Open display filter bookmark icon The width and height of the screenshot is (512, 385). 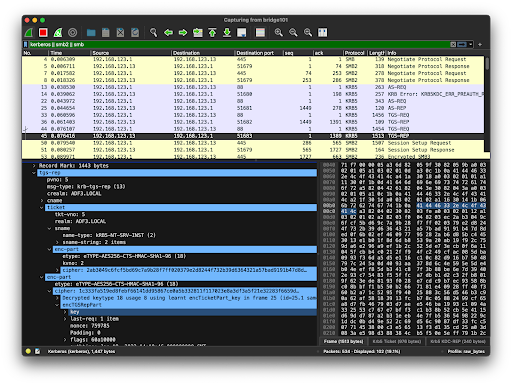[26, 44]
